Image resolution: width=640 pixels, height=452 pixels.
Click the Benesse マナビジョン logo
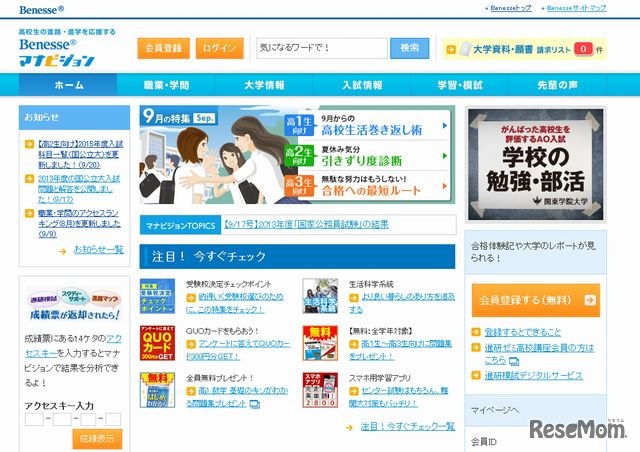point(57,52)
